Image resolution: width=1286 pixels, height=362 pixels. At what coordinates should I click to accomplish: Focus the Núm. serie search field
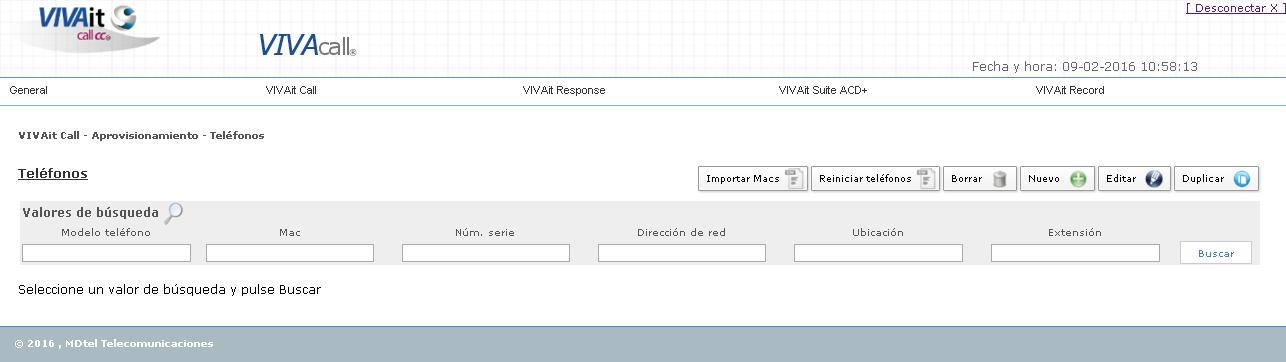pyautogui.click(x=486, y=253)
